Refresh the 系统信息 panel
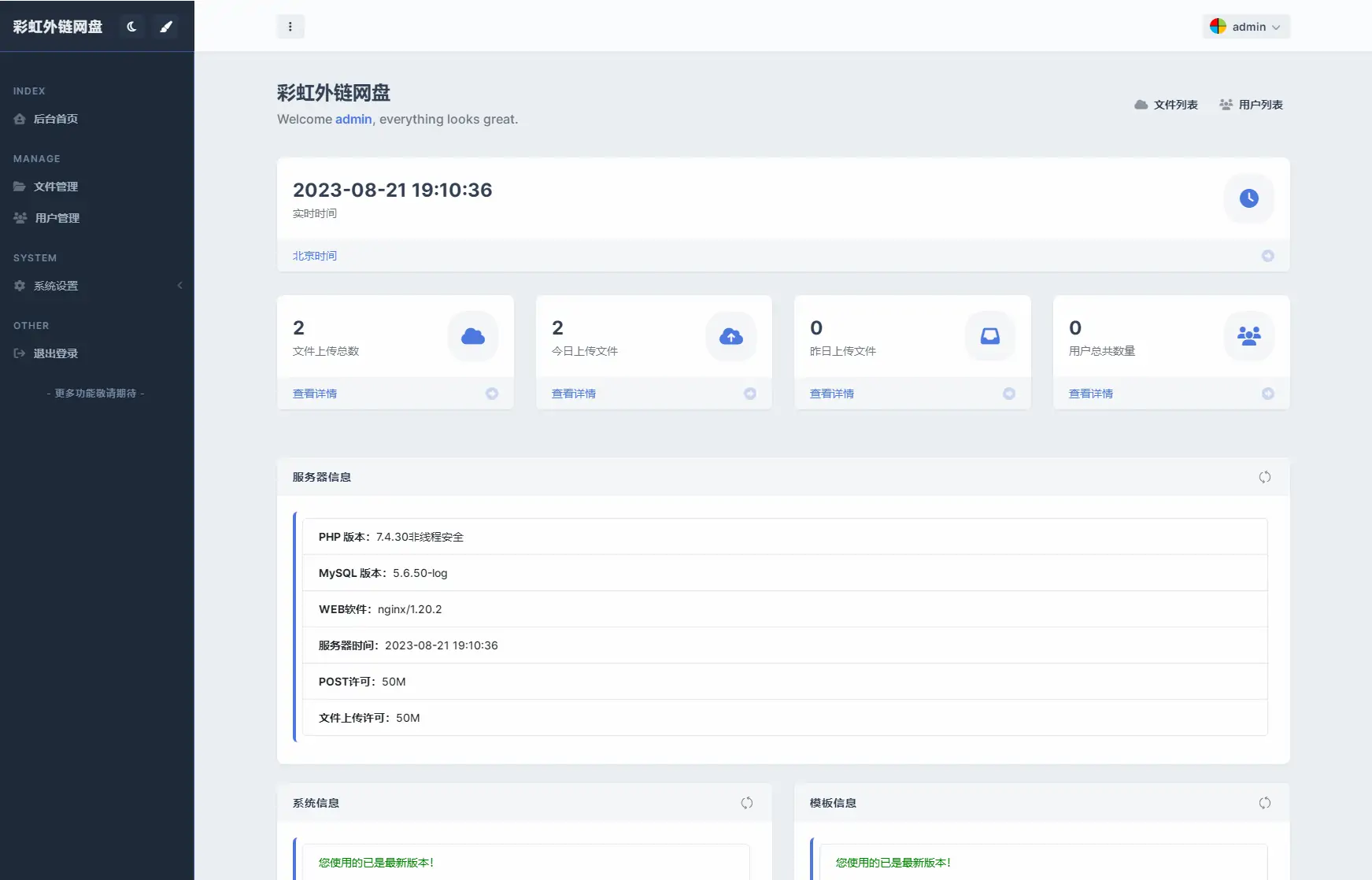Screen dimensions: 1372x880 click(747, 803)
